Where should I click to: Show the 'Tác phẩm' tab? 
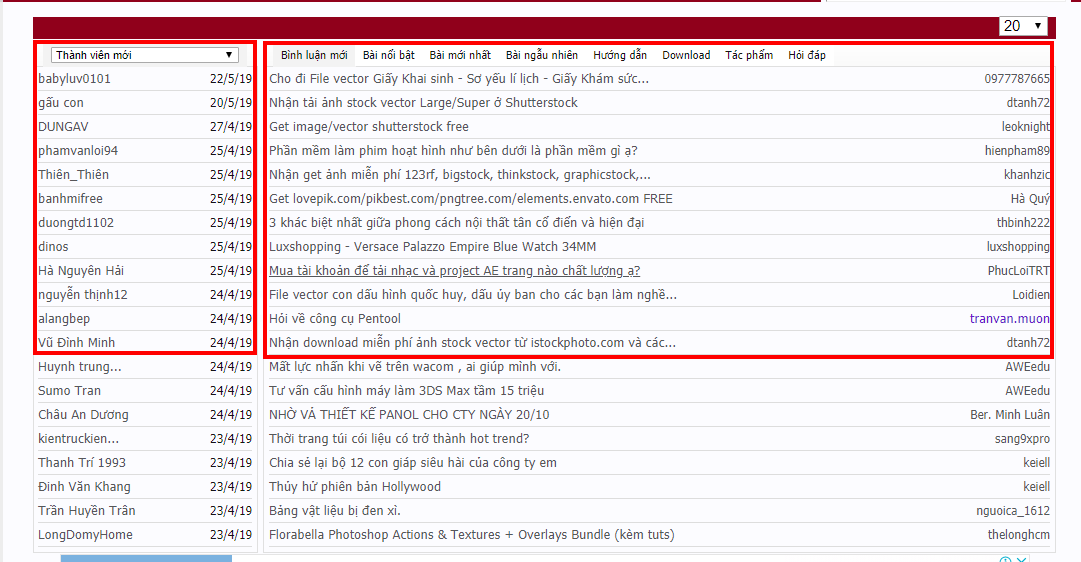tap(749, 55)
